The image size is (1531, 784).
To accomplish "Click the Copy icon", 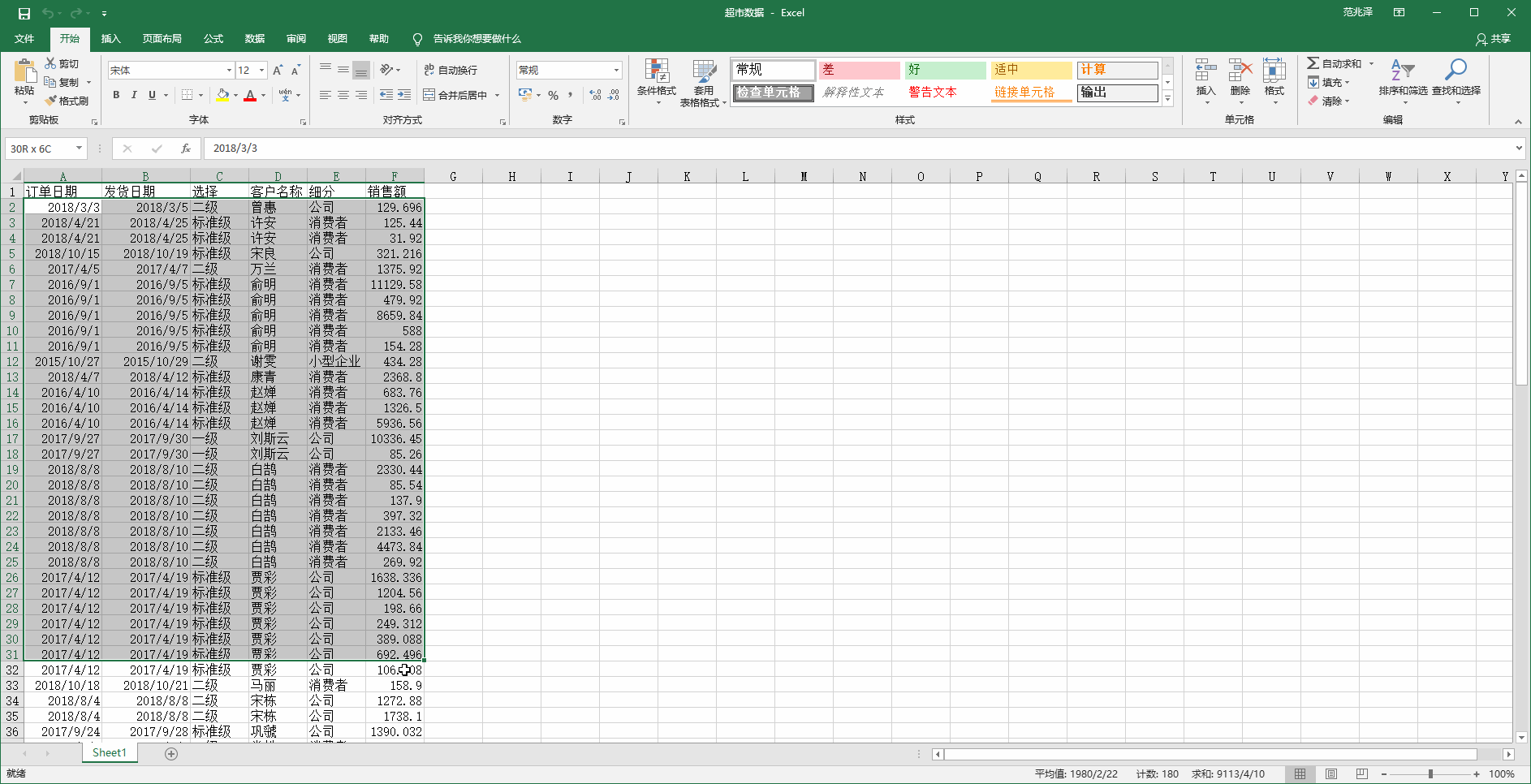I will click(50, 82).
